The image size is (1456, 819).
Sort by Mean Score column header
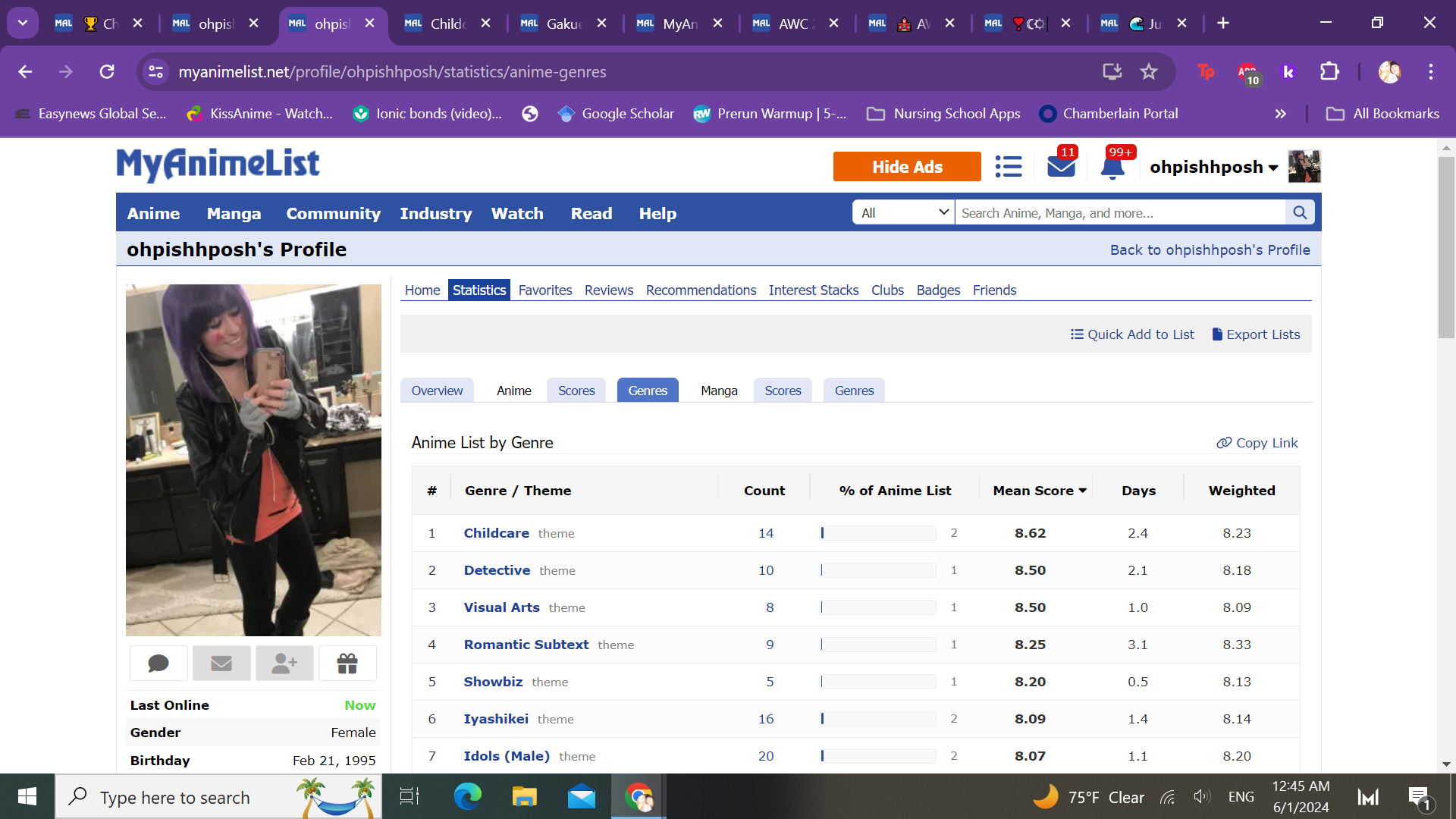[1040, 491]
